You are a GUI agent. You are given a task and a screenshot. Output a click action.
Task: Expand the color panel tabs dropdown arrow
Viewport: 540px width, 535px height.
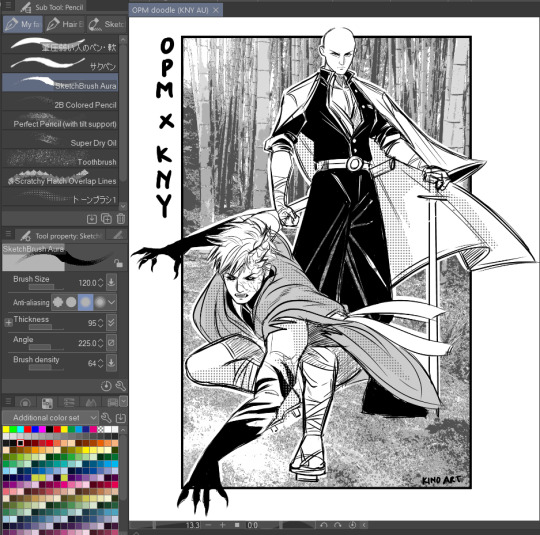coord(123,401)
